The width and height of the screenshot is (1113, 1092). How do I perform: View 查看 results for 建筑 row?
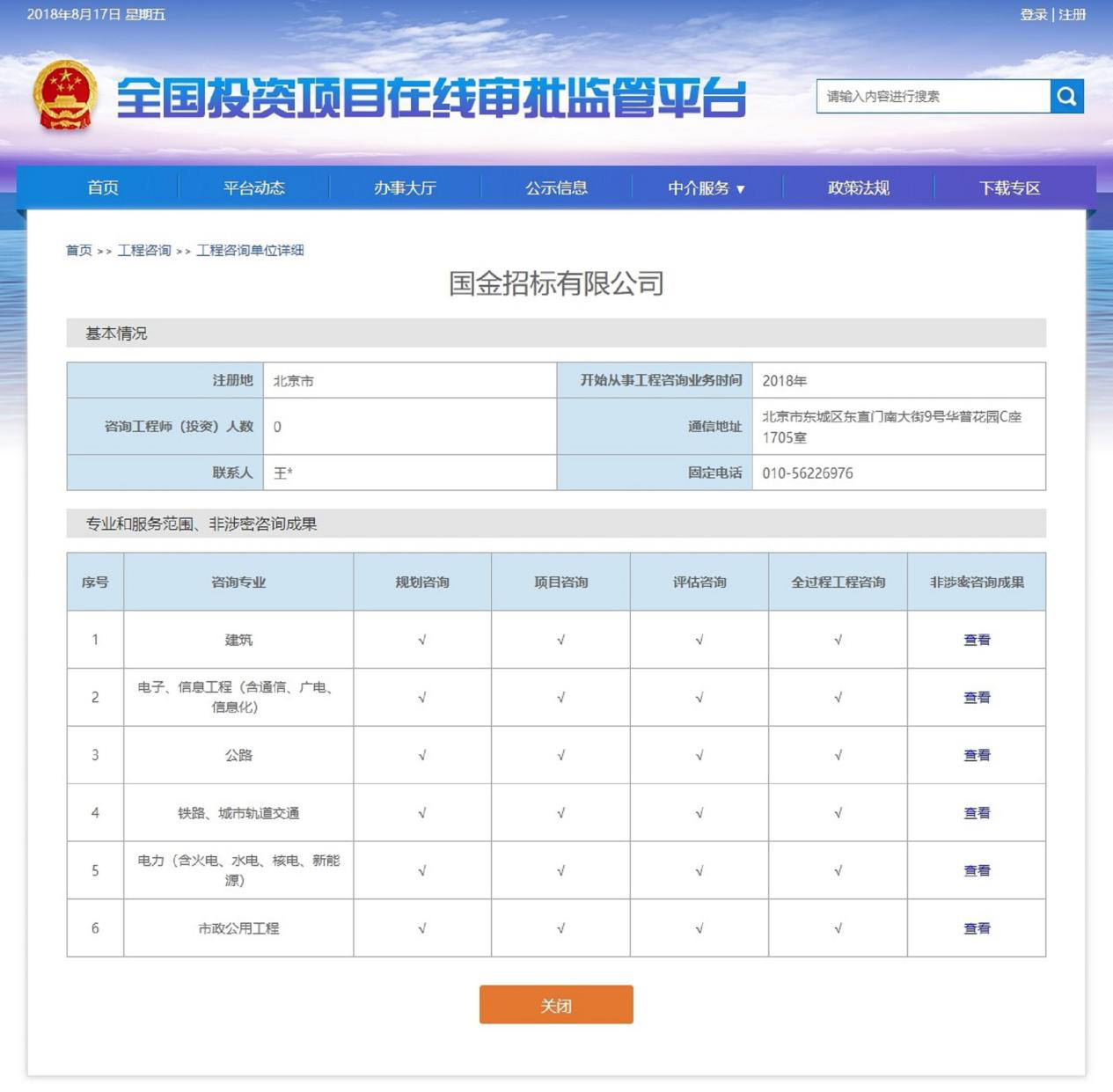pos(977,640)
